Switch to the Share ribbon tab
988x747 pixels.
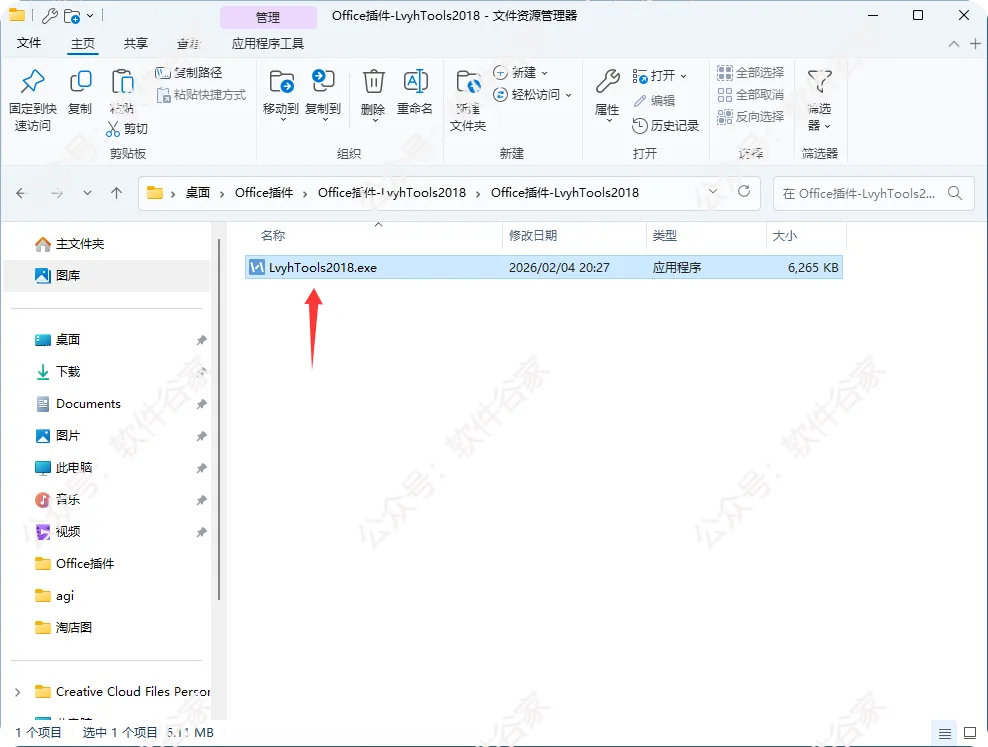tap(135, 43)
